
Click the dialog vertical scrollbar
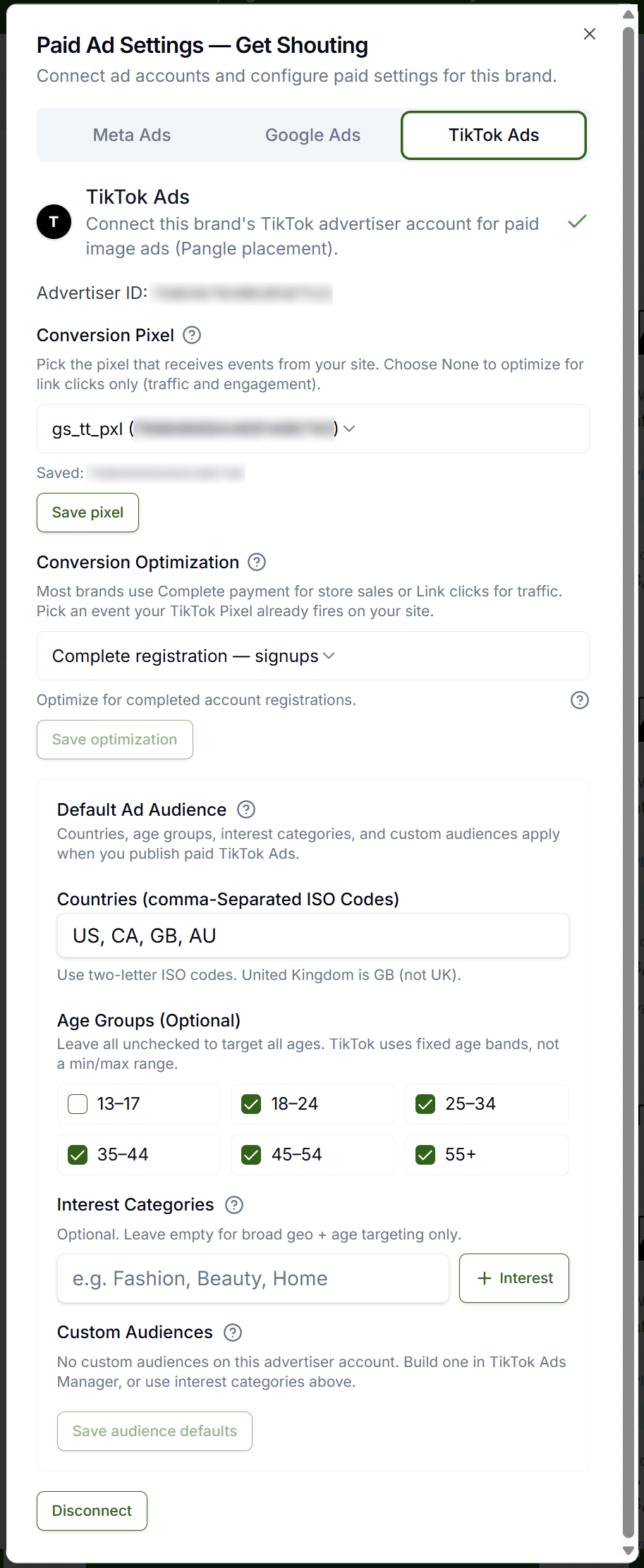[x=628, y=783]
